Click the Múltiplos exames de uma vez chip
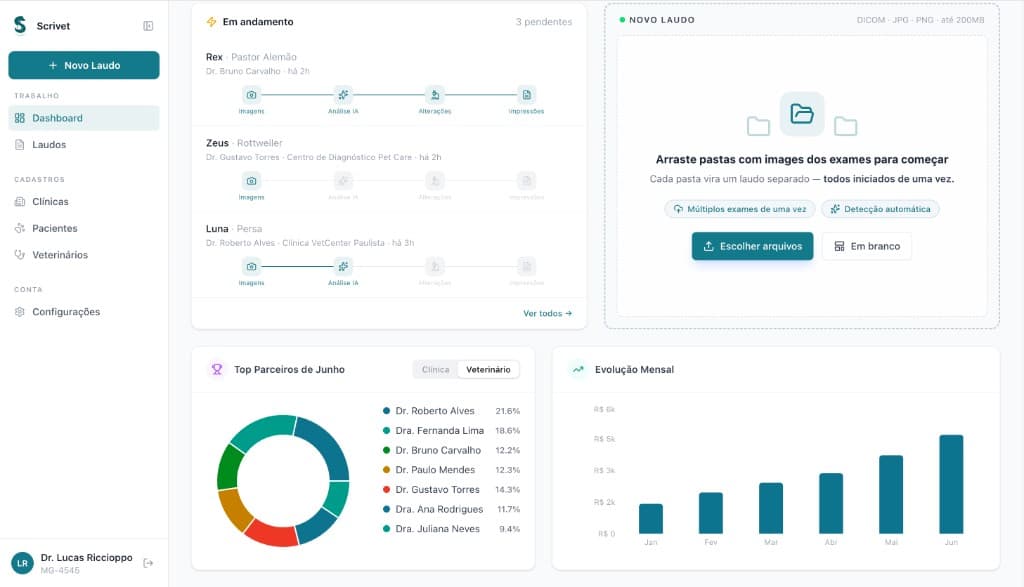Screen dimensions: 1024x587 740,209
